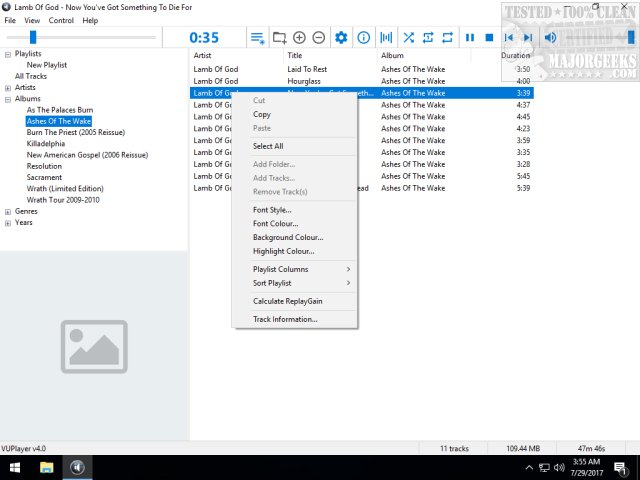
Task: Click the add tracks plus icon
Action: [x=299, y=37]
